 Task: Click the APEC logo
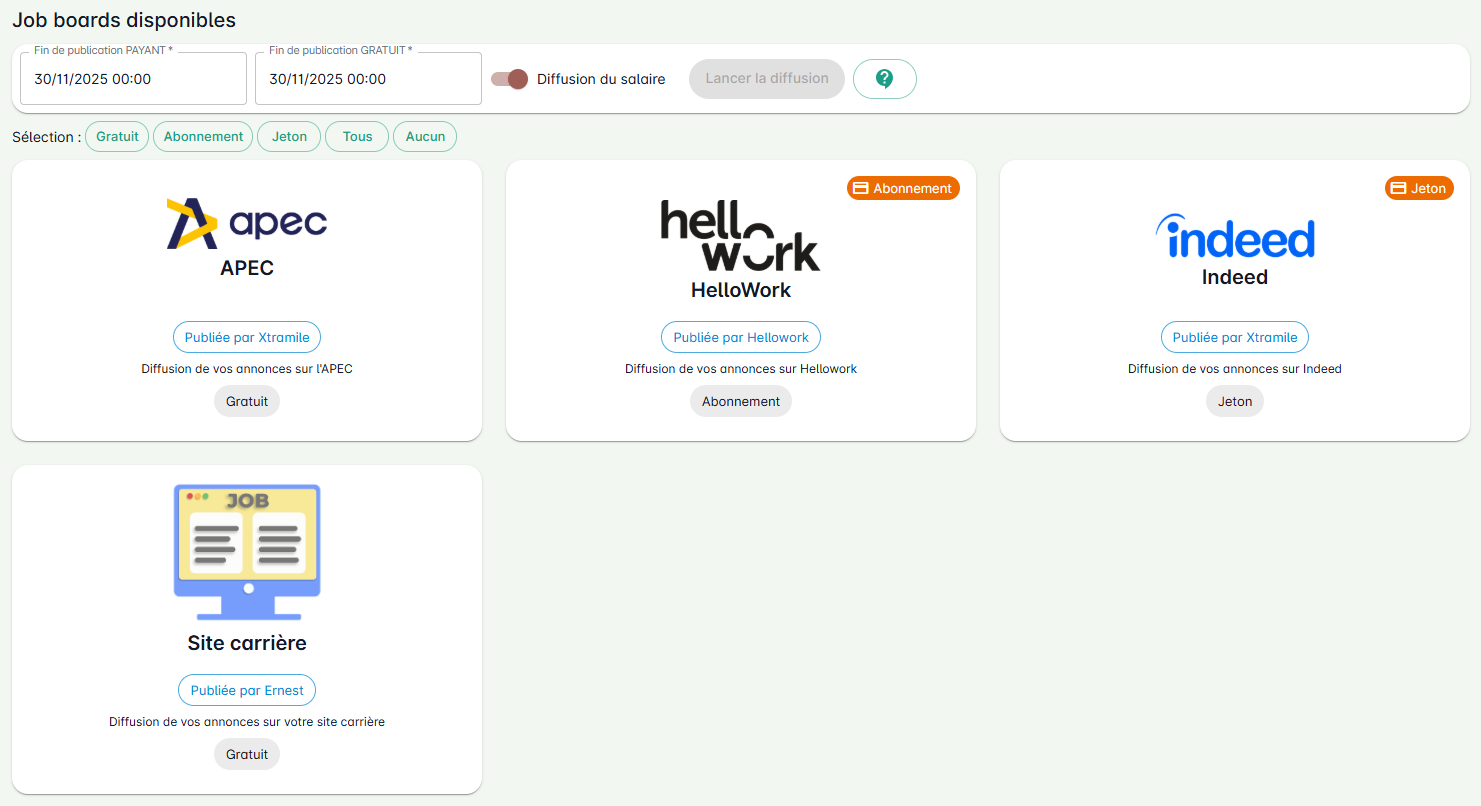click(x=247, y=223)
